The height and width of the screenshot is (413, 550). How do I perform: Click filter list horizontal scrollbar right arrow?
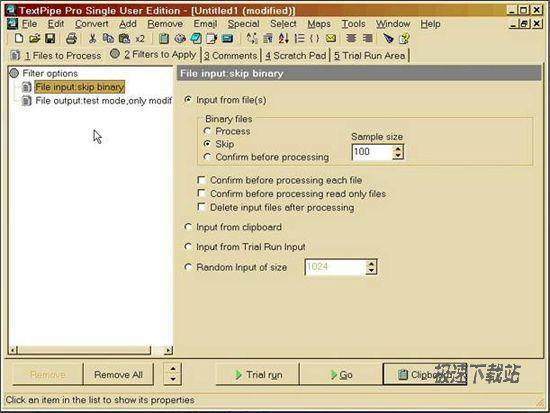(x=168, y=350)
